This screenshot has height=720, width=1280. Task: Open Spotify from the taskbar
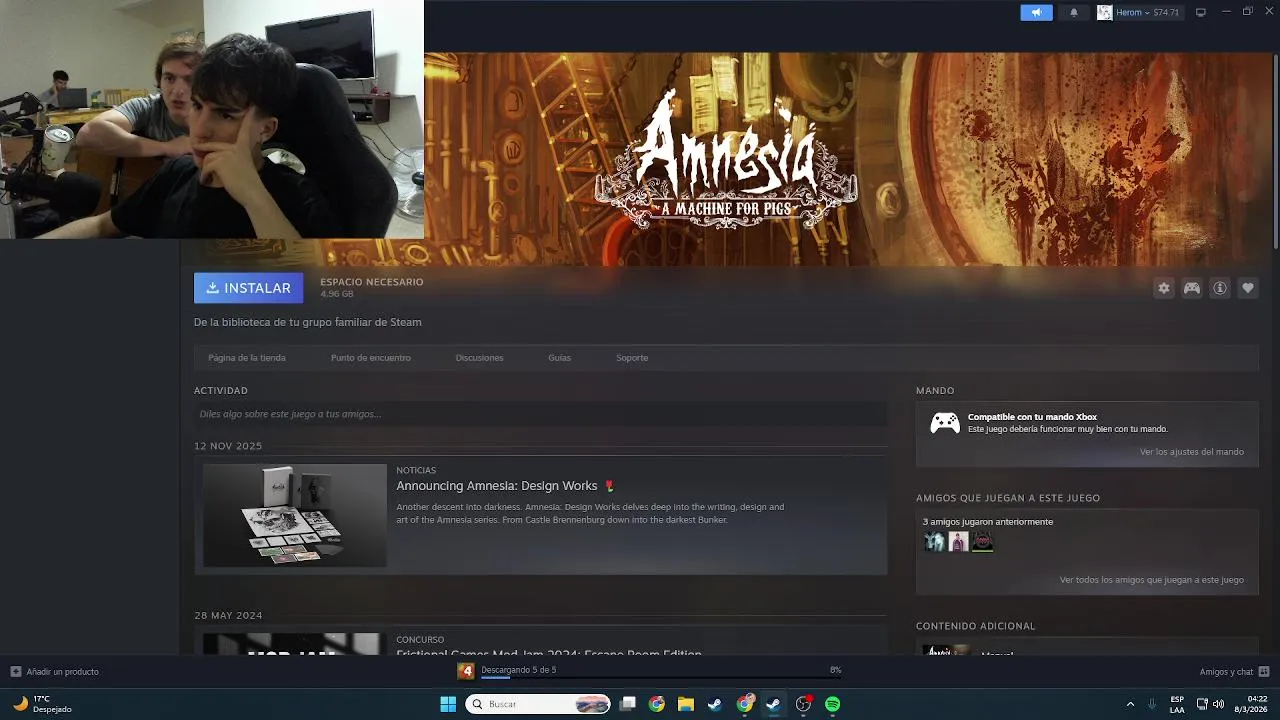tap(832, 704)
